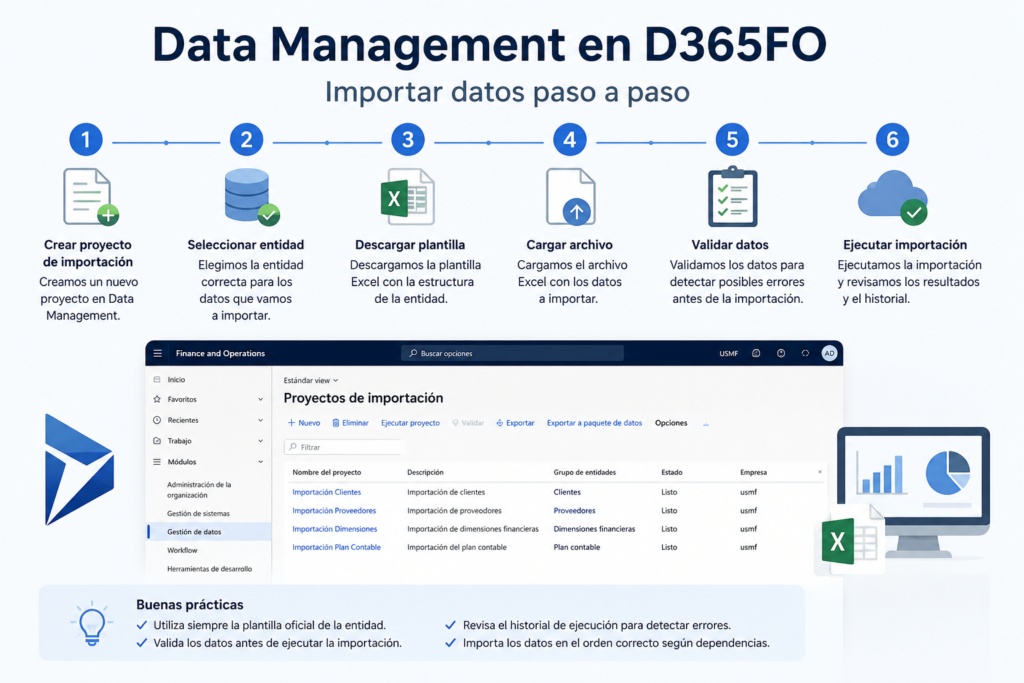
Task: Open the Opciones tab
Action: coord(671,423)
